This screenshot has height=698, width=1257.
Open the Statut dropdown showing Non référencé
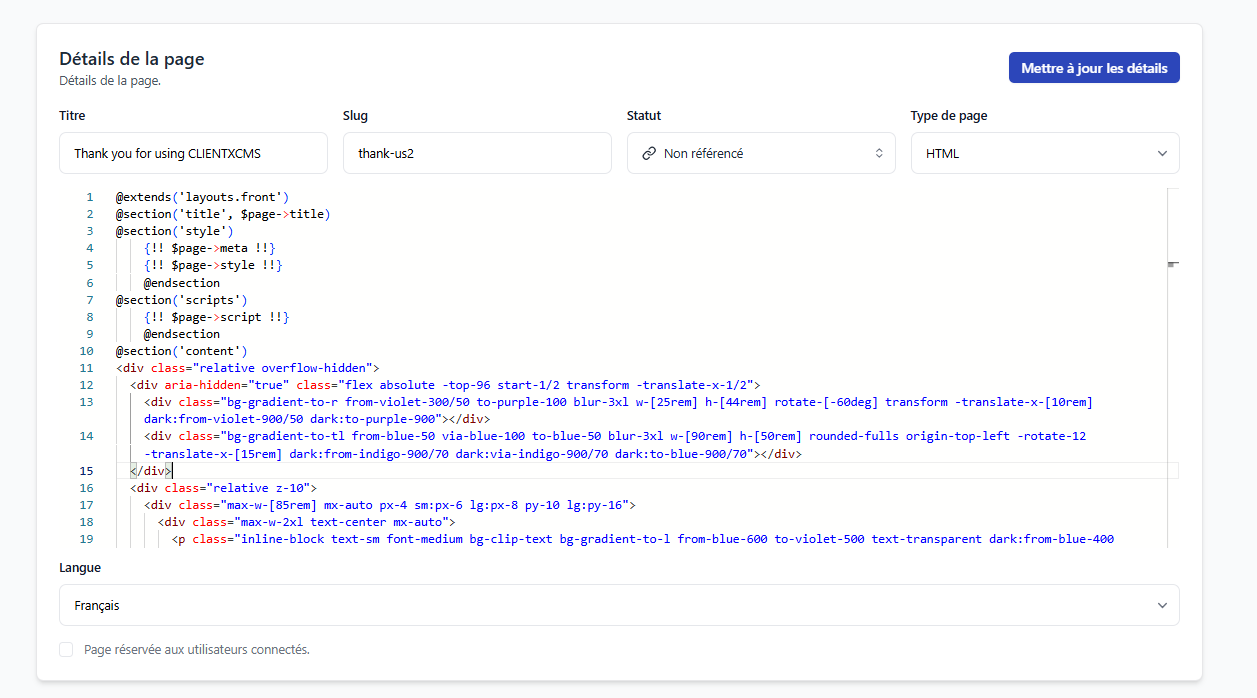pos(760,152)
